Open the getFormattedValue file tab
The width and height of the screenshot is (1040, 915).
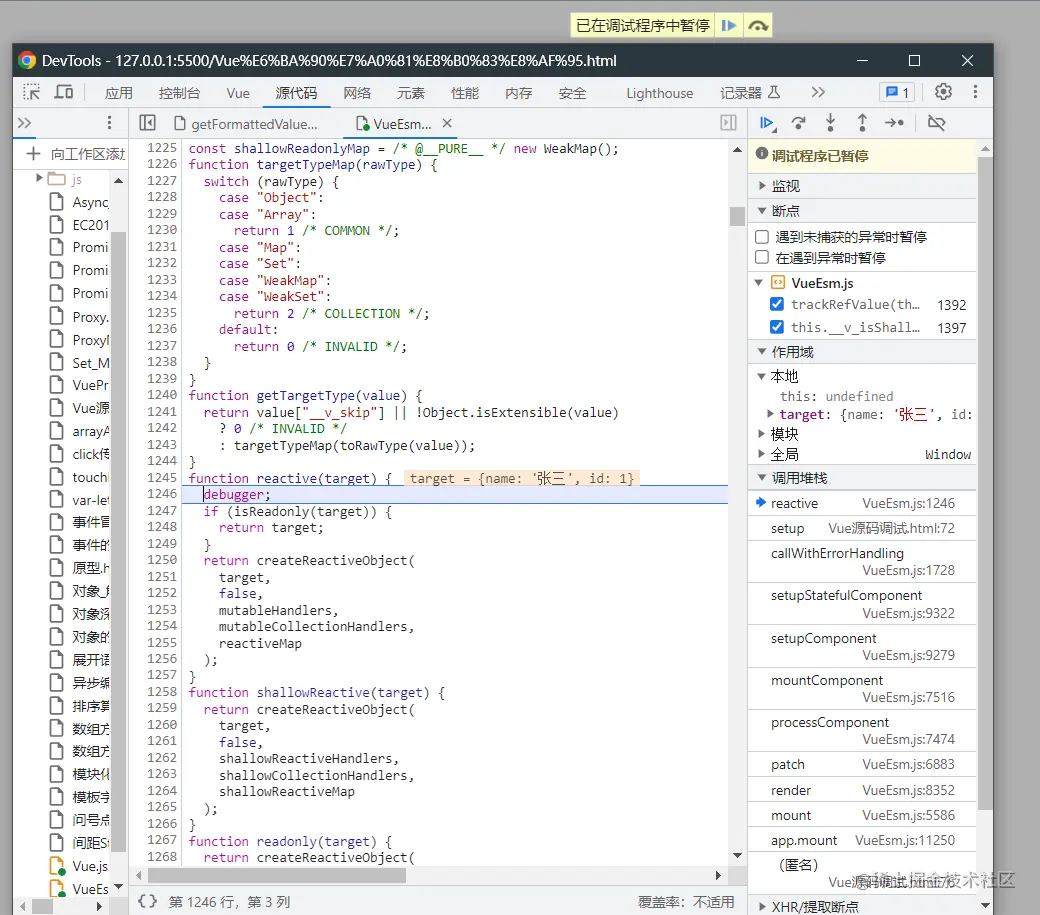254,124
